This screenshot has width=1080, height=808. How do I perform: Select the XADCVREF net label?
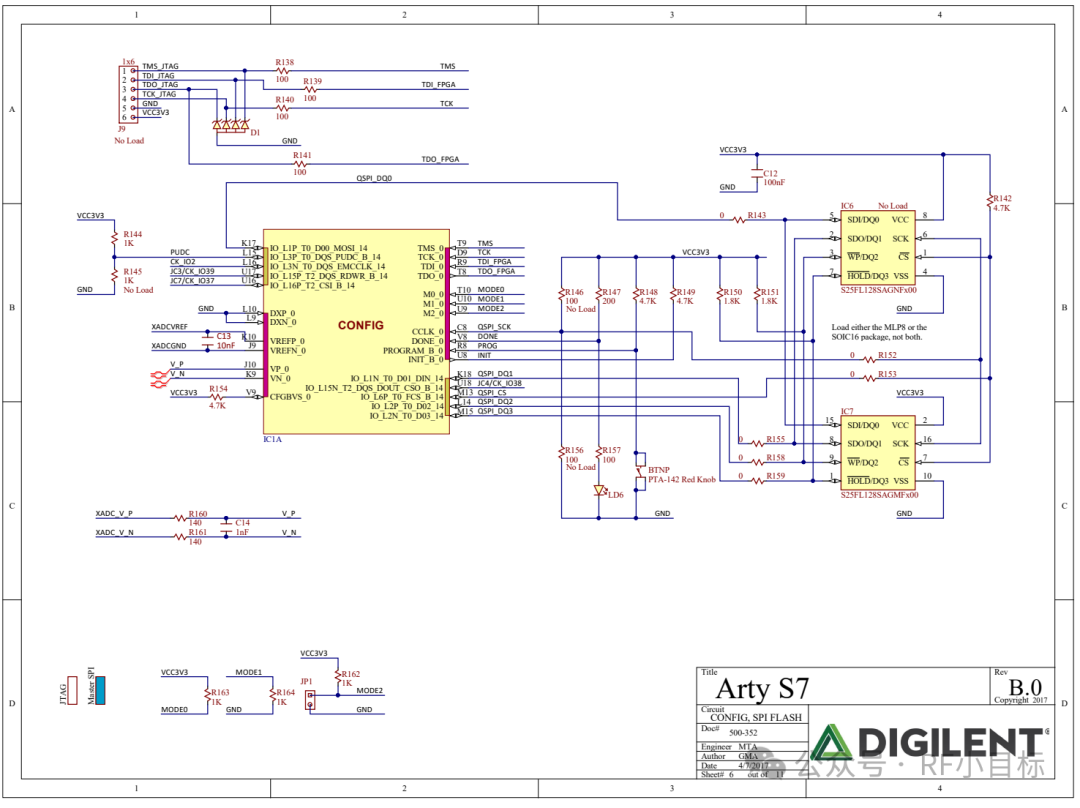(169, 327)
